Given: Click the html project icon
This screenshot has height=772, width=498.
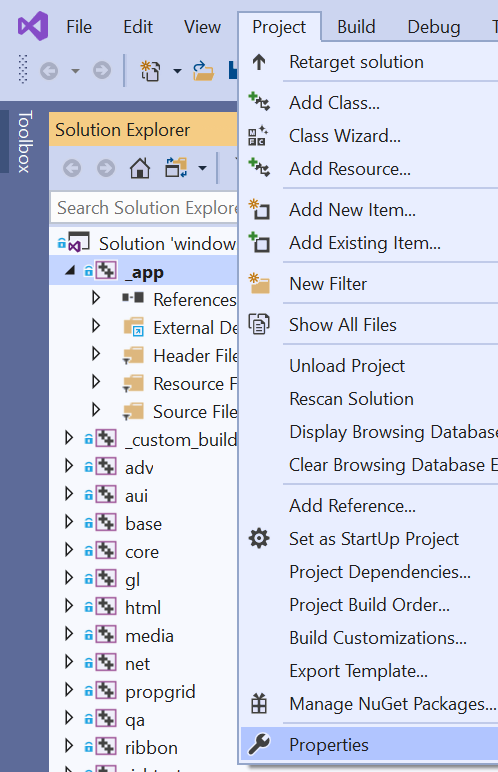Looking at the screenshot, I should (106, 607).
